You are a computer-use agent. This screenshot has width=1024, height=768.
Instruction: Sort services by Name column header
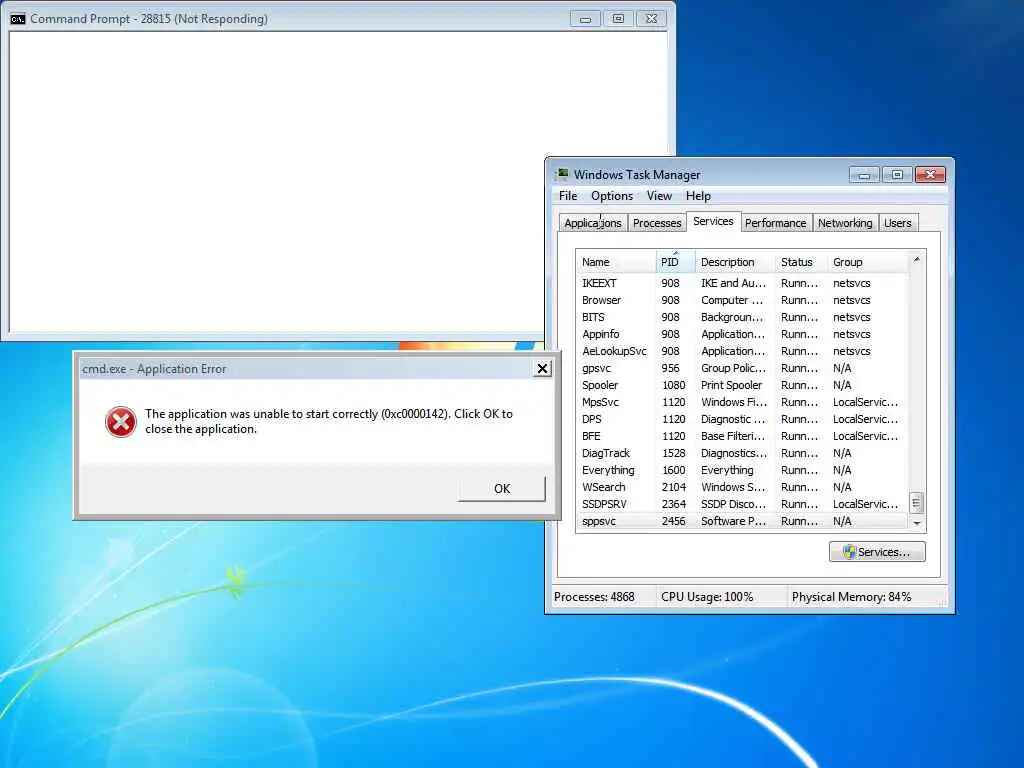click(x=616, y=262)
